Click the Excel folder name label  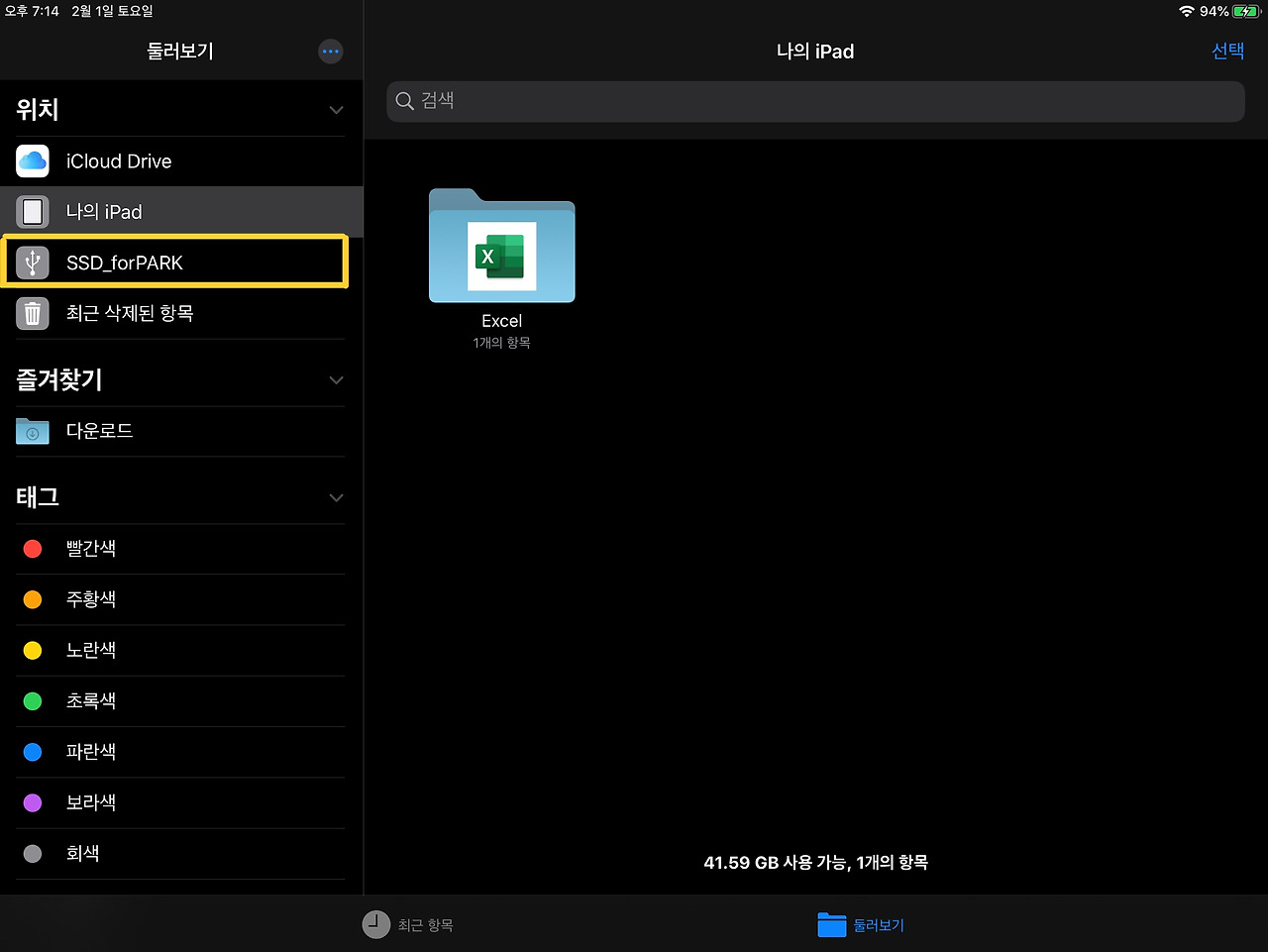pyautogui.click(x=502, y=321)
